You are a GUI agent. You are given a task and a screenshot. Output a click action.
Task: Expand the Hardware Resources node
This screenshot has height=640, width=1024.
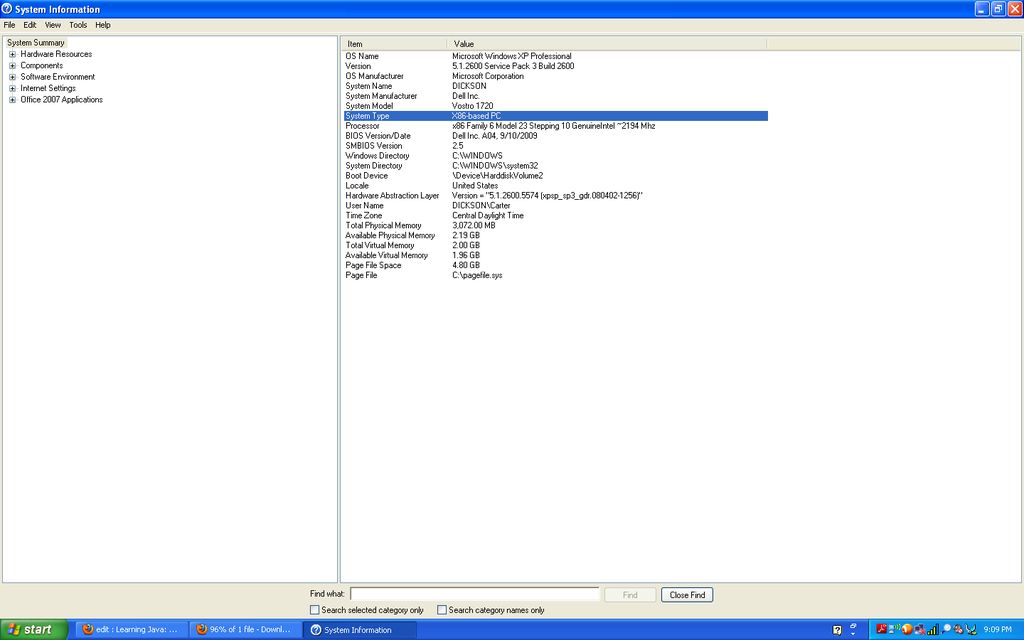point(12,54)
